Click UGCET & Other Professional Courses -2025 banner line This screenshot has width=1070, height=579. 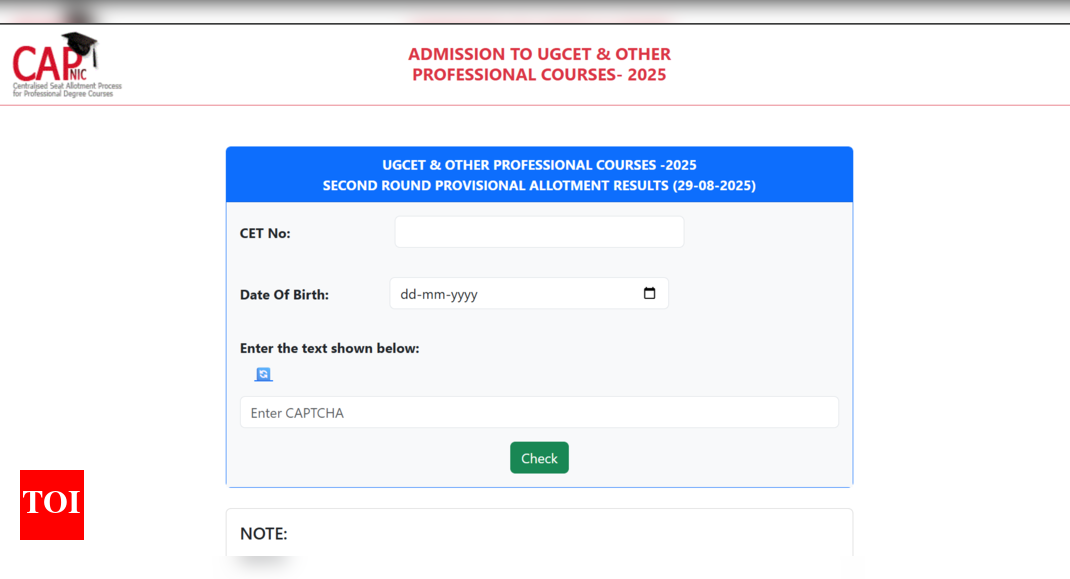pos(539,165)
